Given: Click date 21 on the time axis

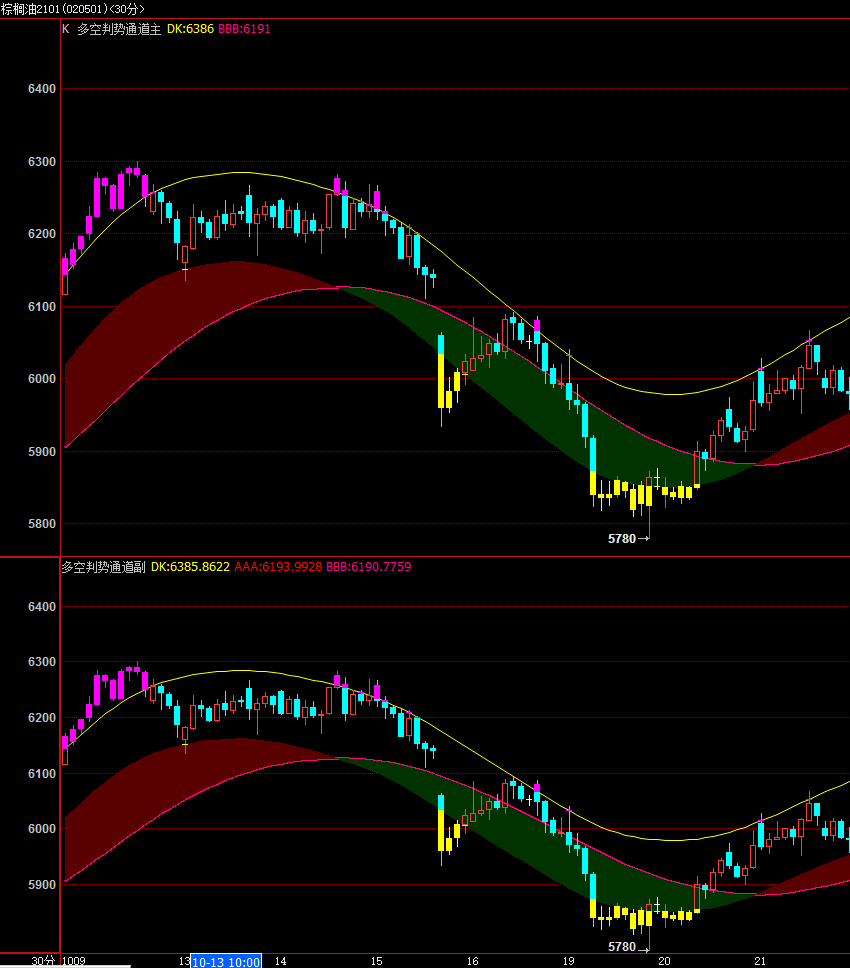Looking at the screenshot, I should point(760,961).
